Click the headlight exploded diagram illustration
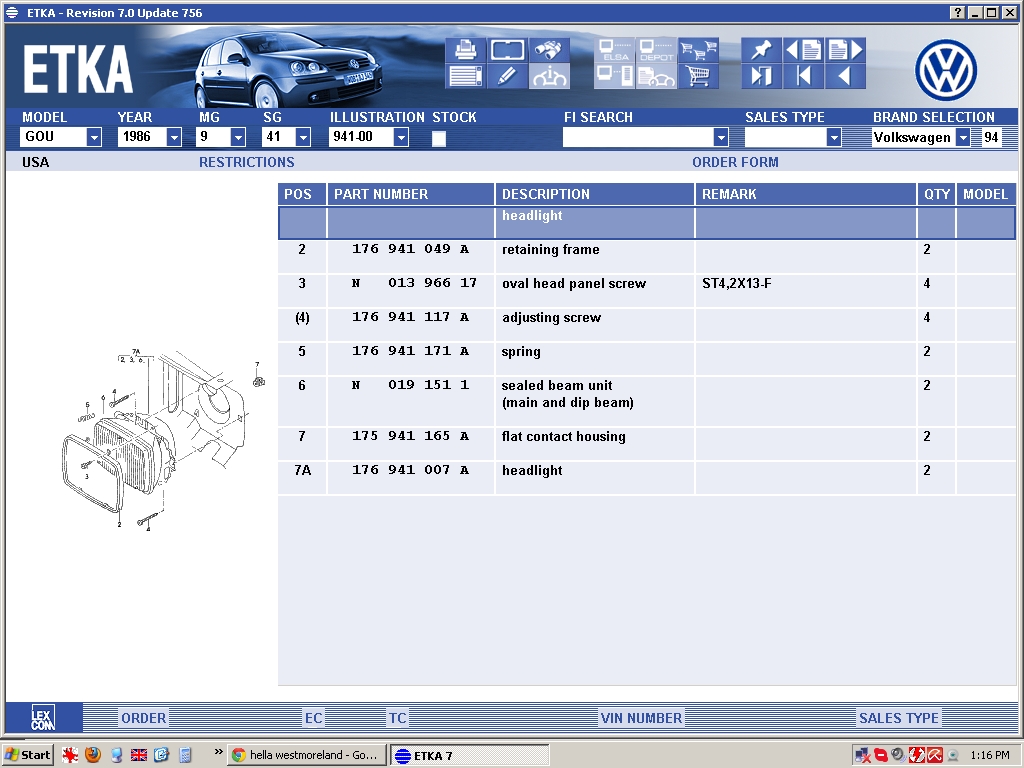1024x768 pixels. click(x=160, y=440)
